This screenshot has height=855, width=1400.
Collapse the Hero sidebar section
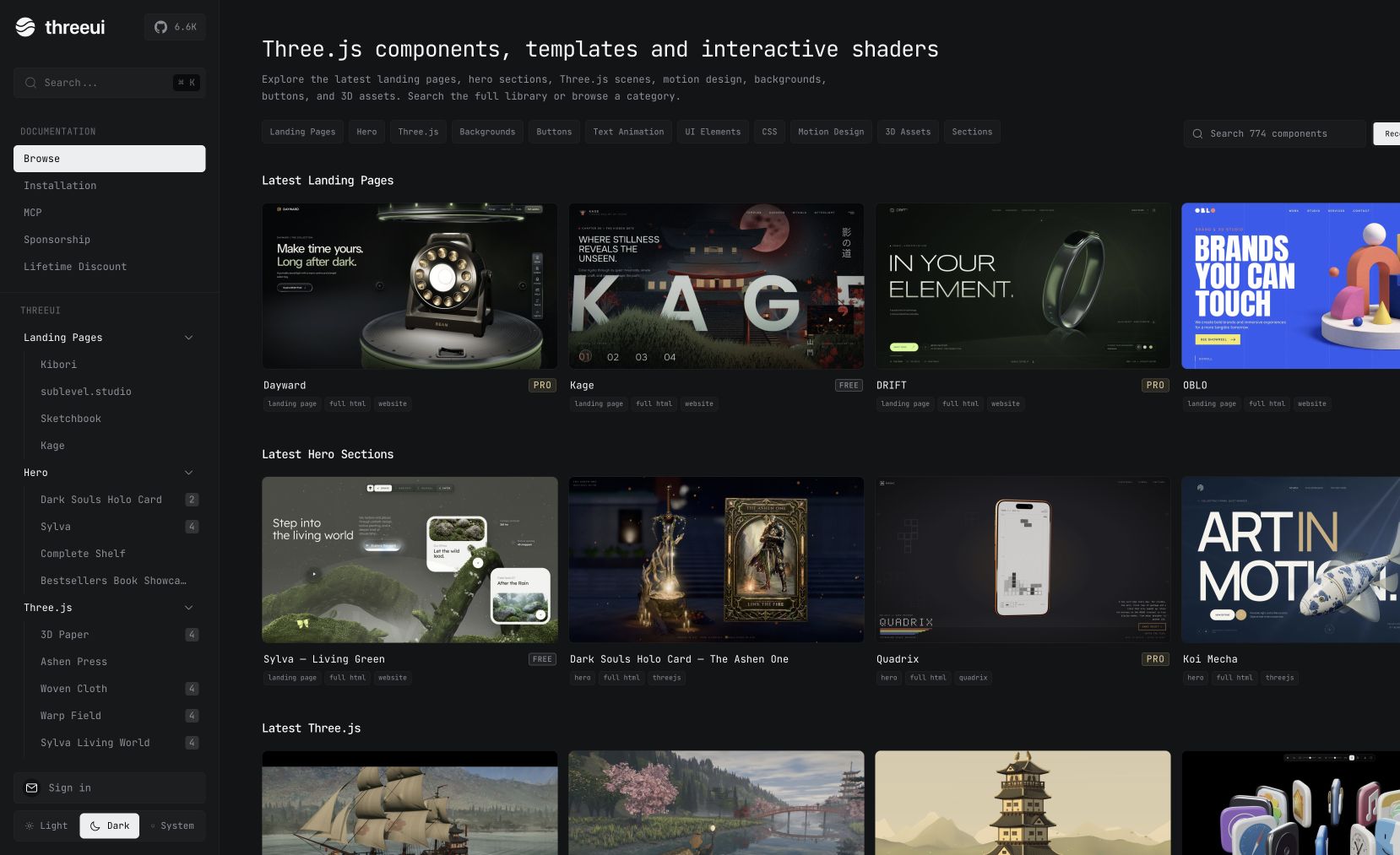pos(189,473)
